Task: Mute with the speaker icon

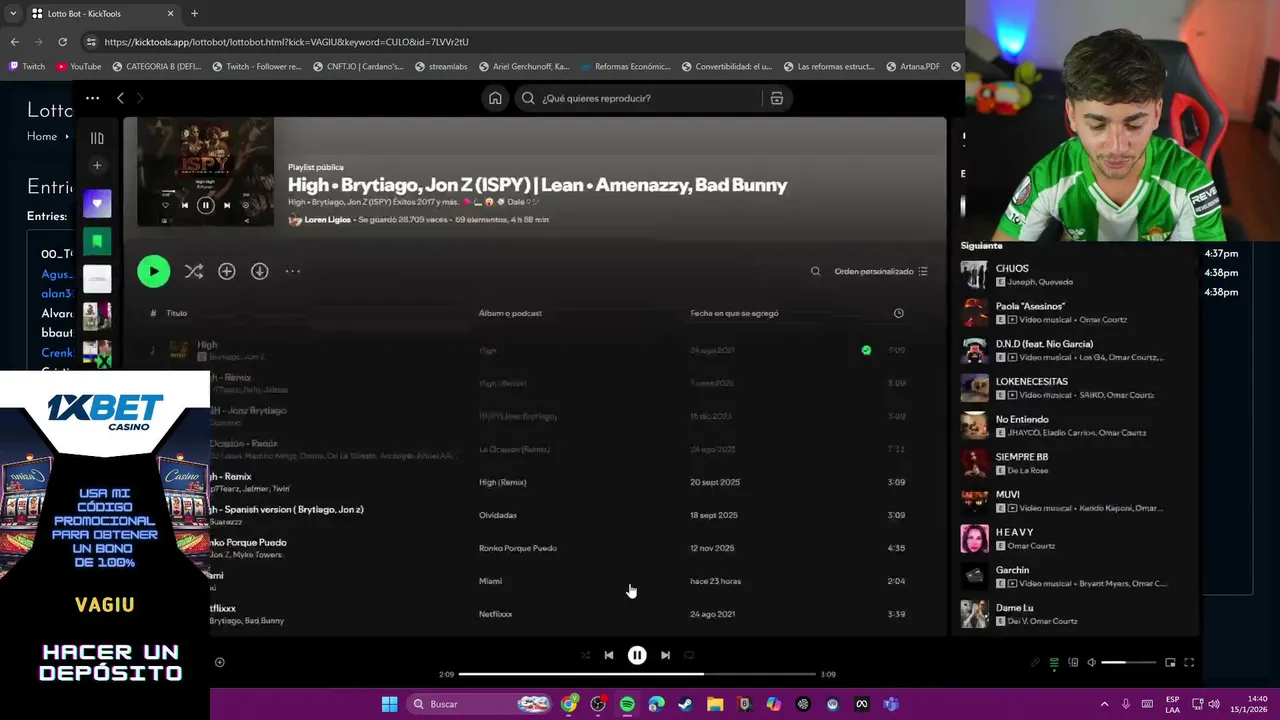Action: 1091,662
